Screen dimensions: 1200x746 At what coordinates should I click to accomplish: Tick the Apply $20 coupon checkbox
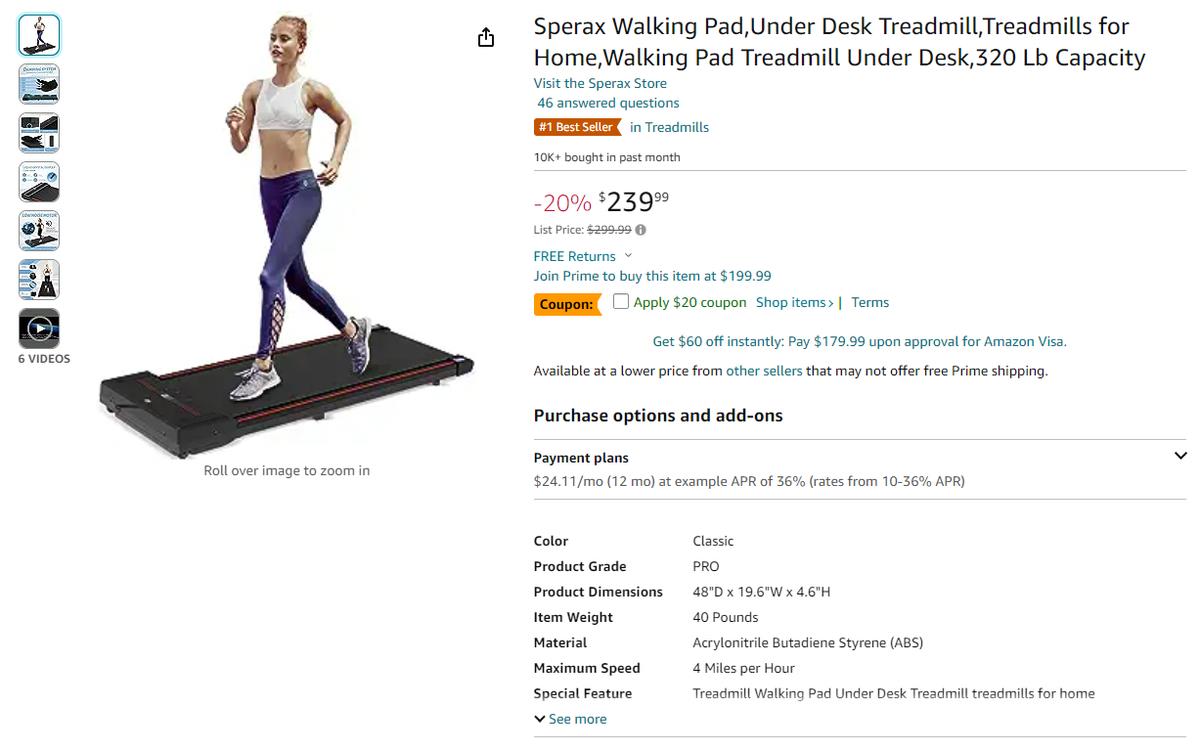tap(621, 301)
